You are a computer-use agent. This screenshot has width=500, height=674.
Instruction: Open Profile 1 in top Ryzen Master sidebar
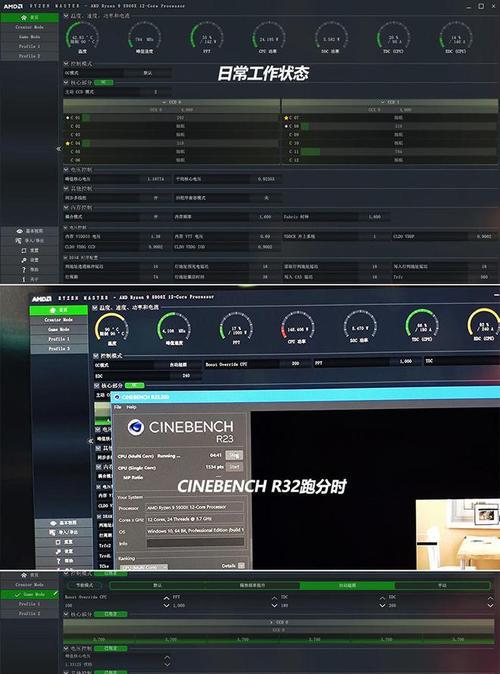pos(29,46)
